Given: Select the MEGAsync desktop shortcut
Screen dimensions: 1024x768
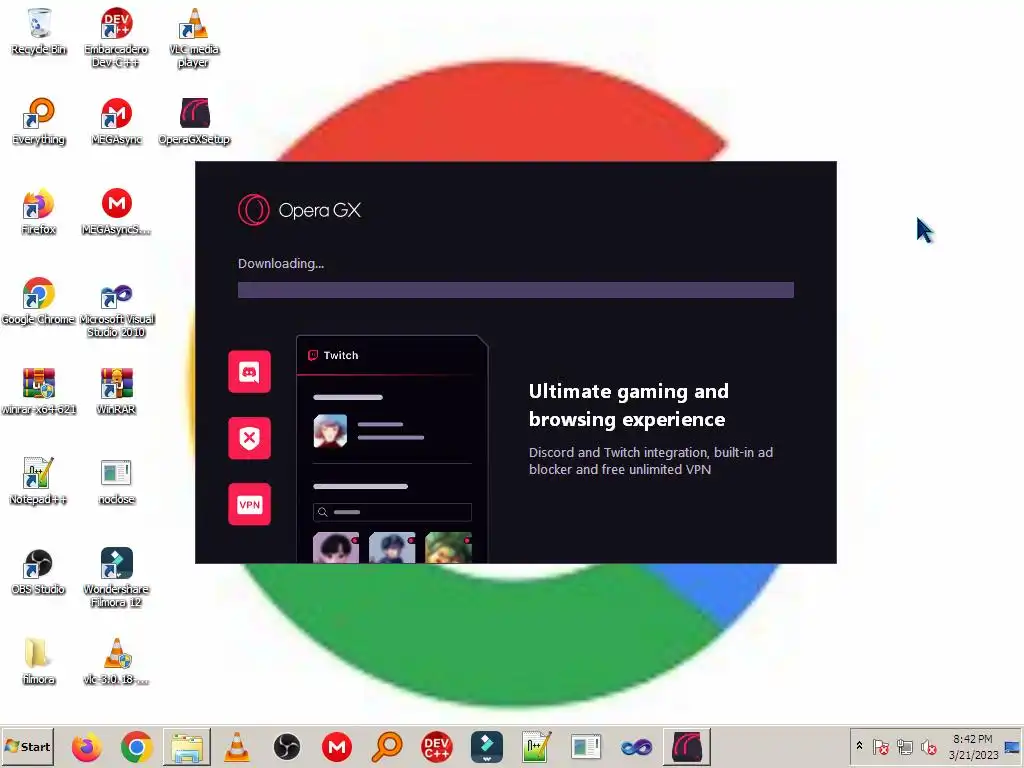Looking at the screenshot, I should (x=116, y=121).
